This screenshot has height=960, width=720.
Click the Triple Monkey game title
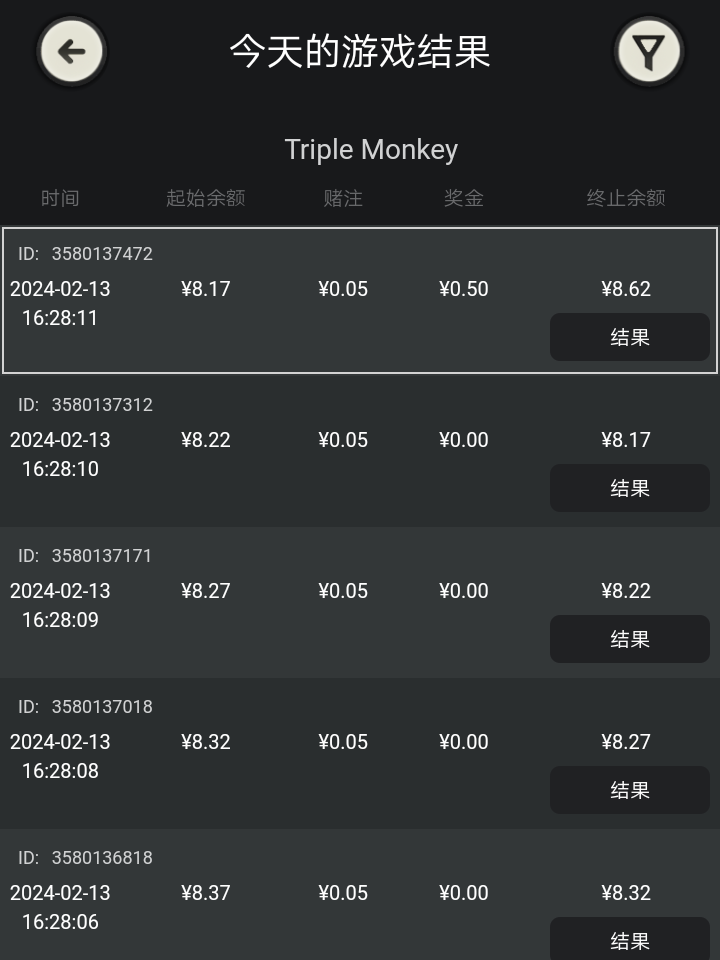point(371,150)
